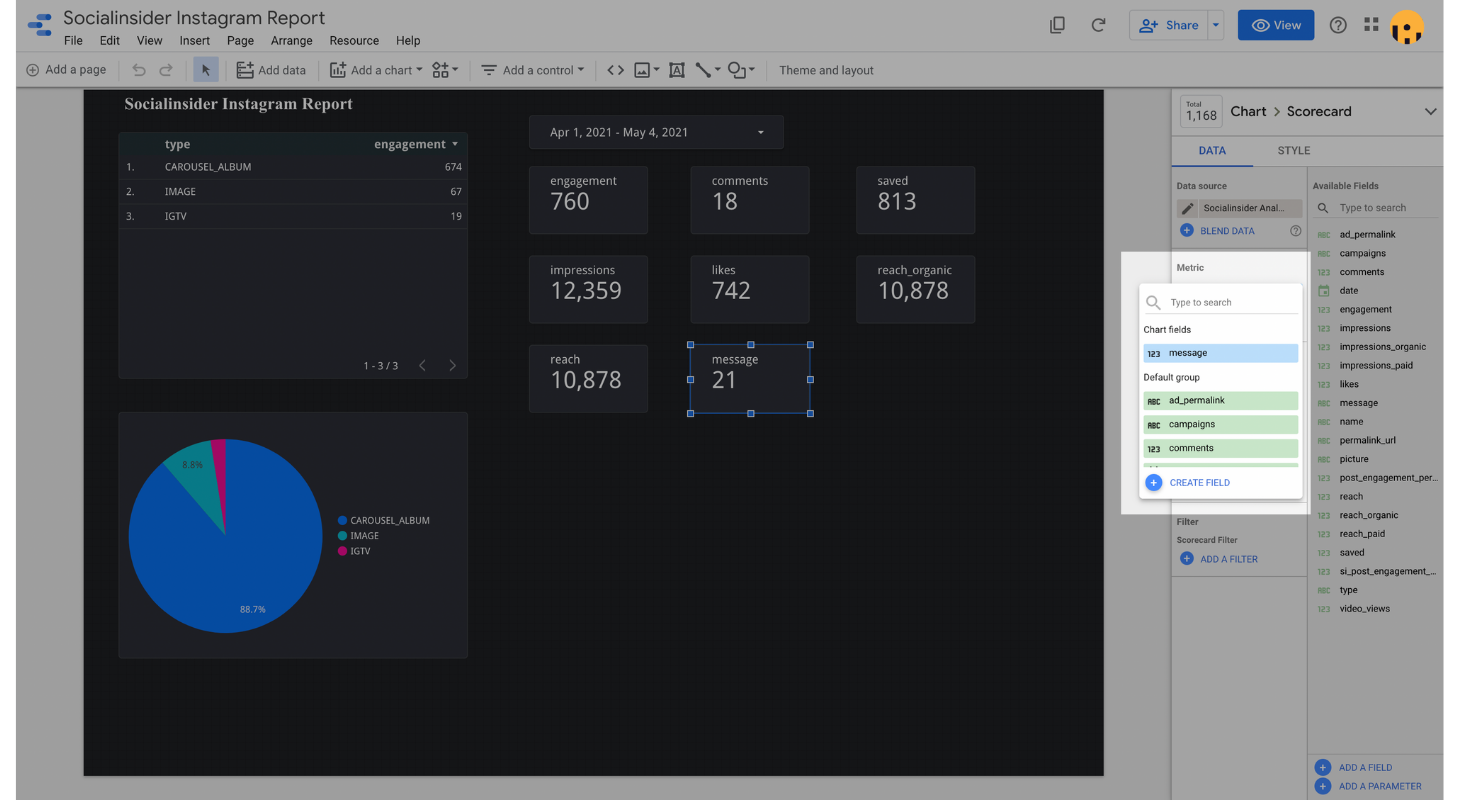Open the Add a control dropdown
This screenshot has height=800, width=1460.
532,70
